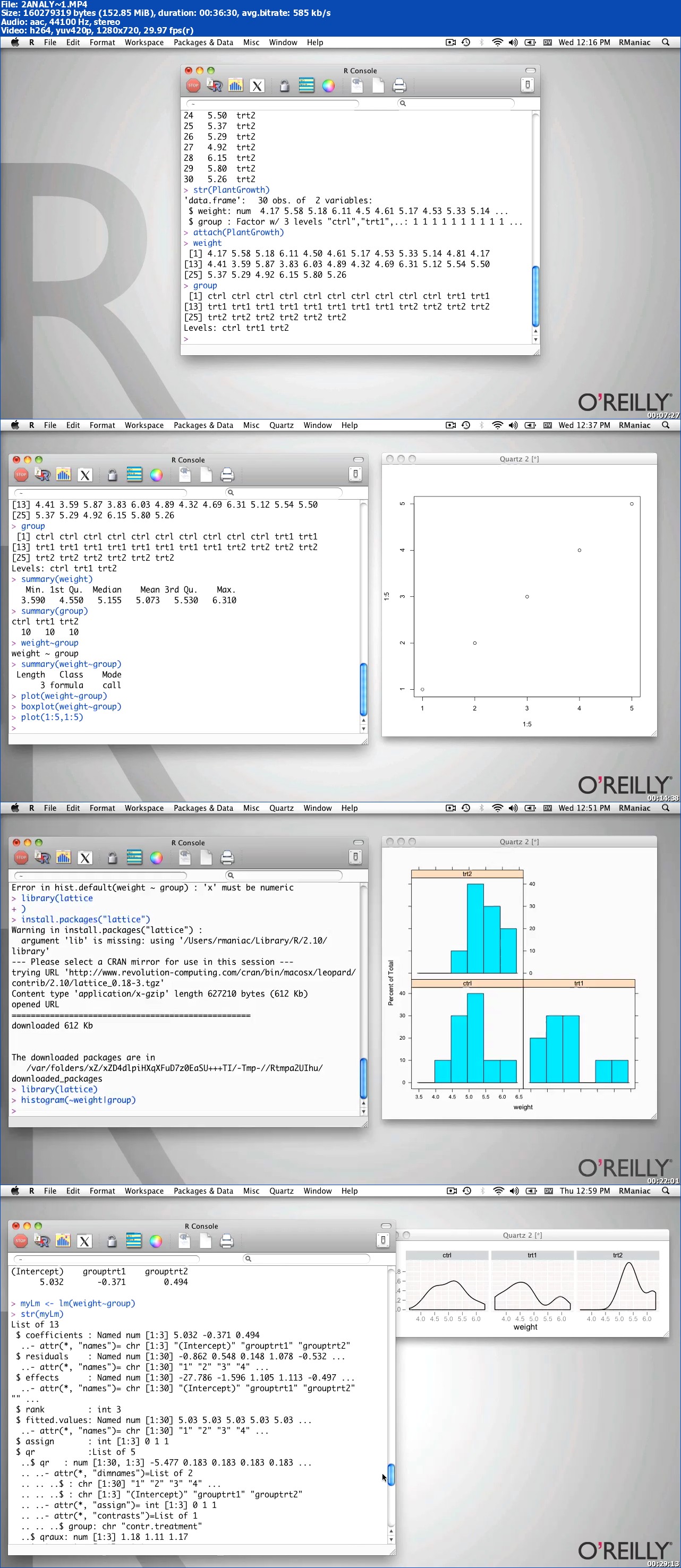Click the Stop icon in the Thu 12:59 PM console
This screenshot has width=681, height=1568.
pos(21,1241)
